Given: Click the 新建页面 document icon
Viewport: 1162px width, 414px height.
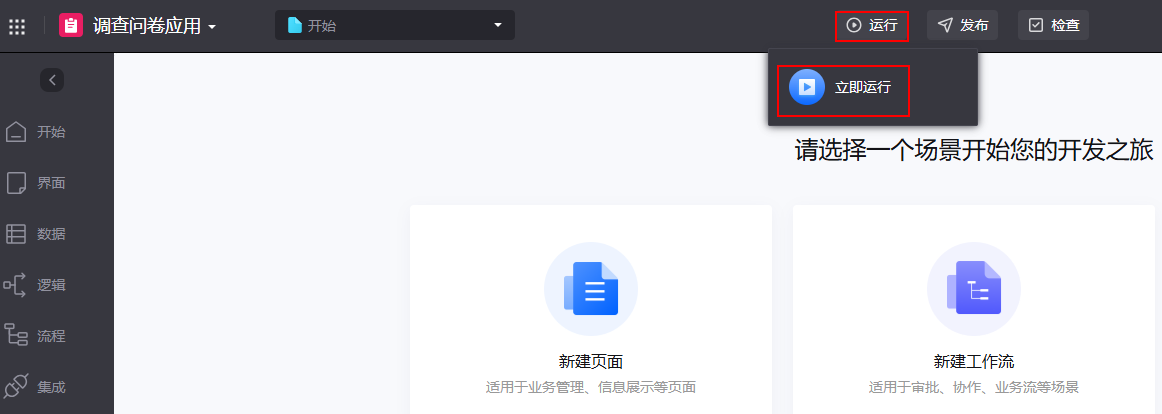Looking at the screenshot, I should tap(591, 289).
